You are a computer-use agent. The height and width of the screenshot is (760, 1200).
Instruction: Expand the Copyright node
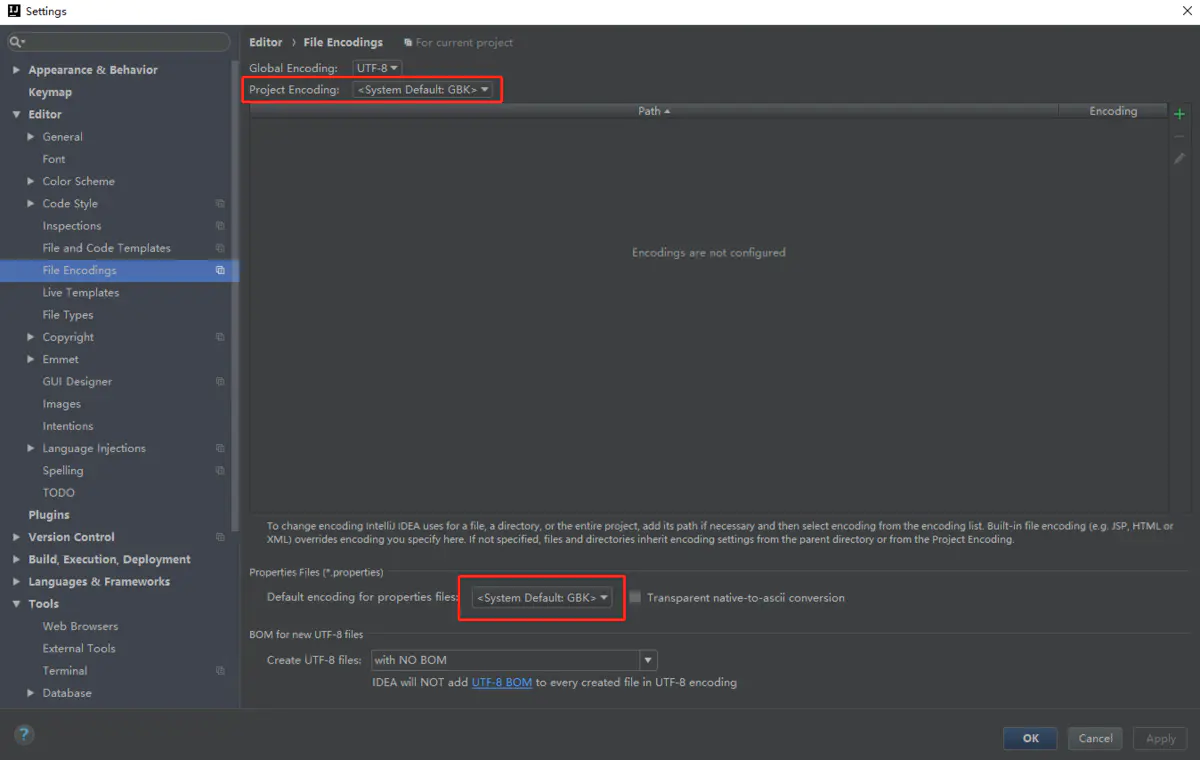(31, 337)
